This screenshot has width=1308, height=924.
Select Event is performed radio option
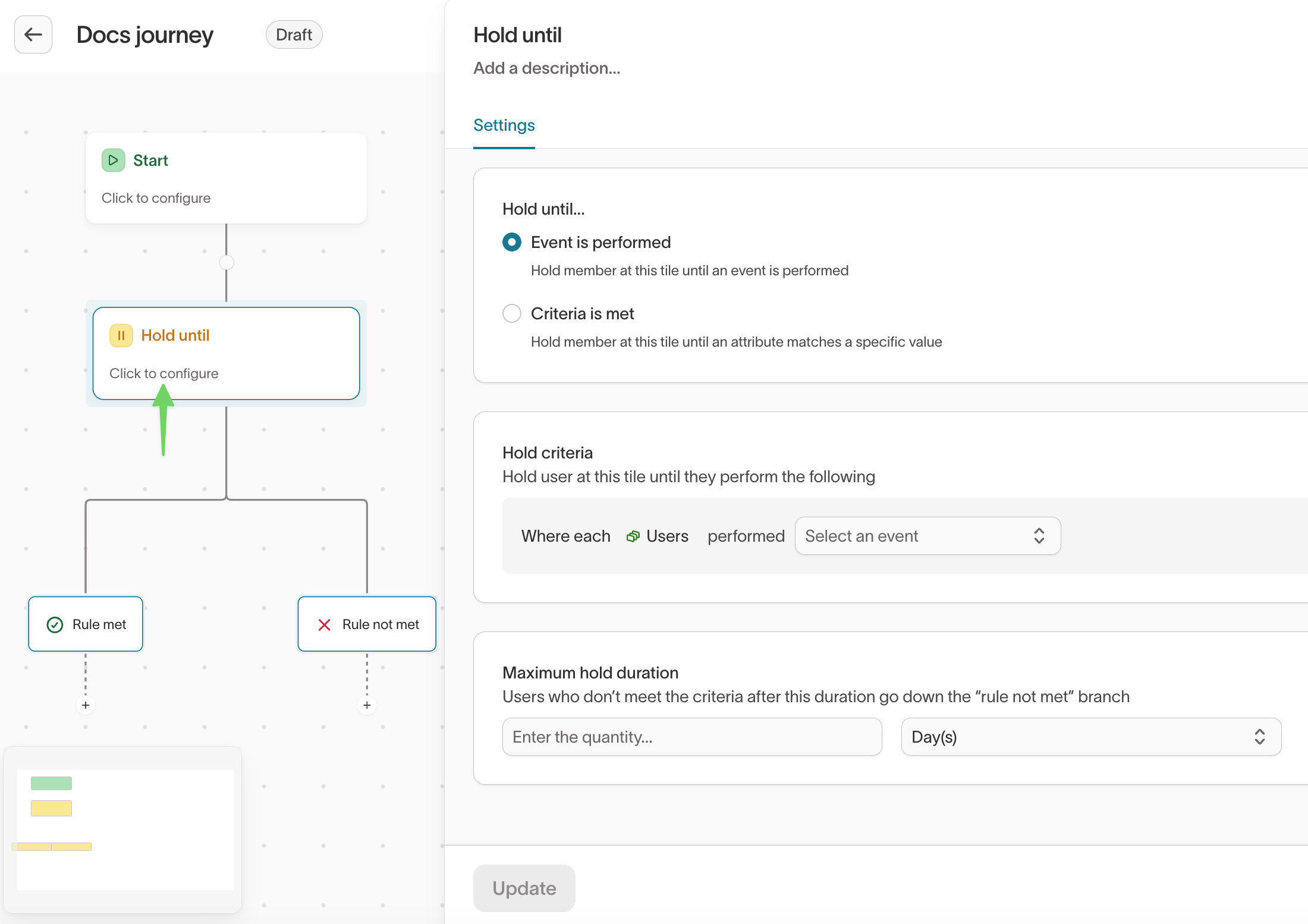tap(512, 242)
